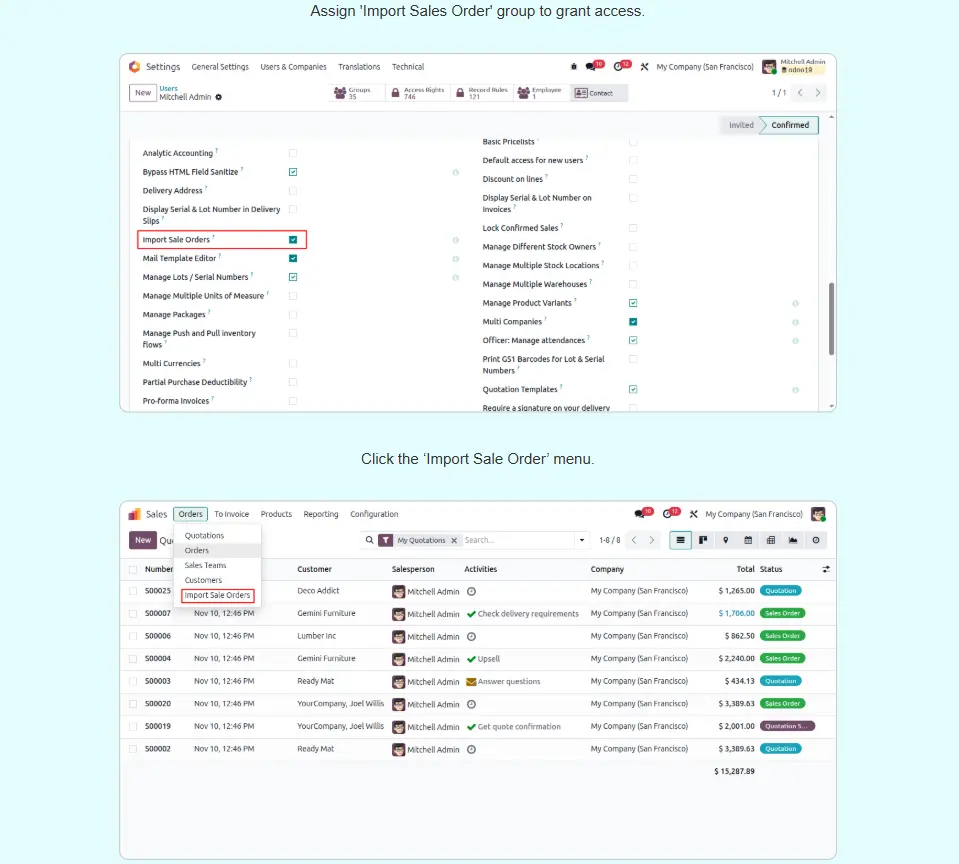The width and height of the screenshot is (959, 864).
Task: Switch to Calendar view in Sales
Action: [748, 540]
